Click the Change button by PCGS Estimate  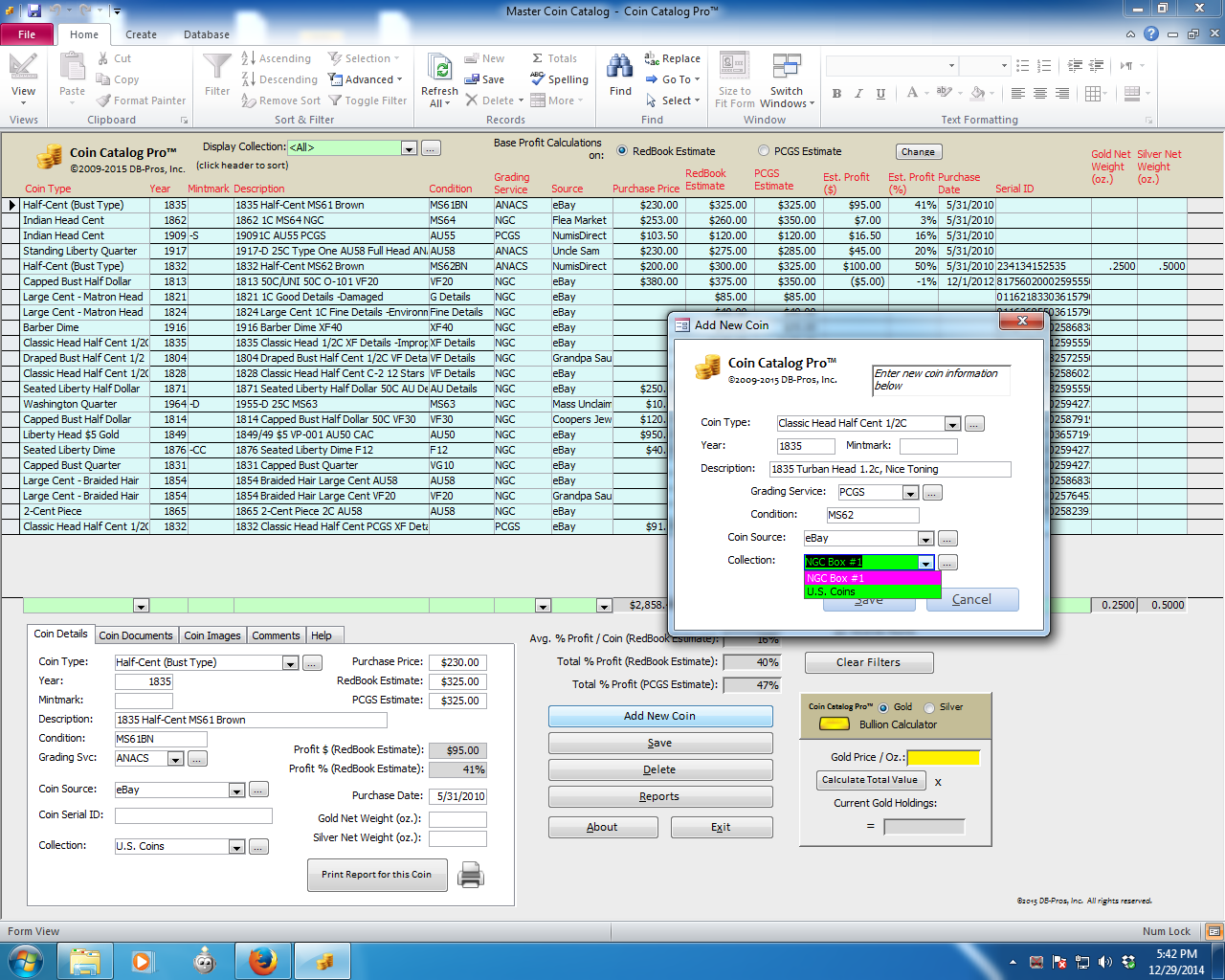click(919, 152)
